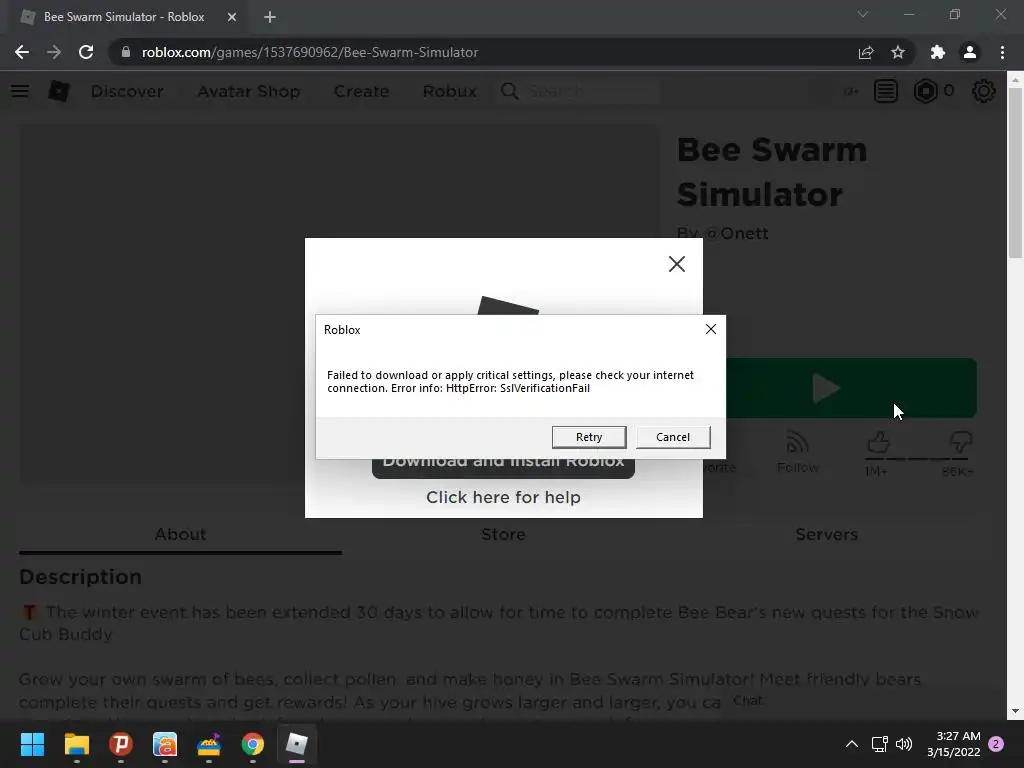Image resolution: width=1024 pixels, height=768 pixels.
Task: Open the notification badge showing 2
Action: (996, 744)
